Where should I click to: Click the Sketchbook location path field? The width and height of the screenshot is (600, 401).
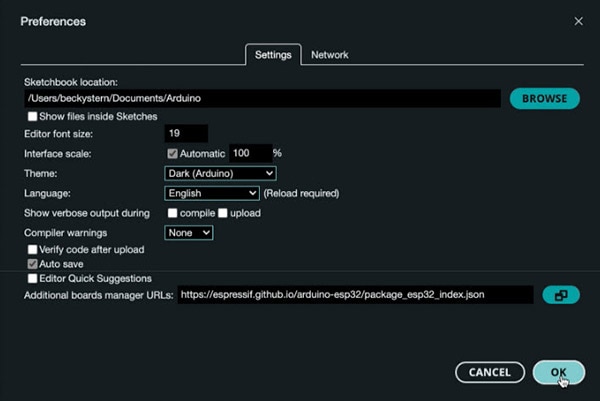262,99
